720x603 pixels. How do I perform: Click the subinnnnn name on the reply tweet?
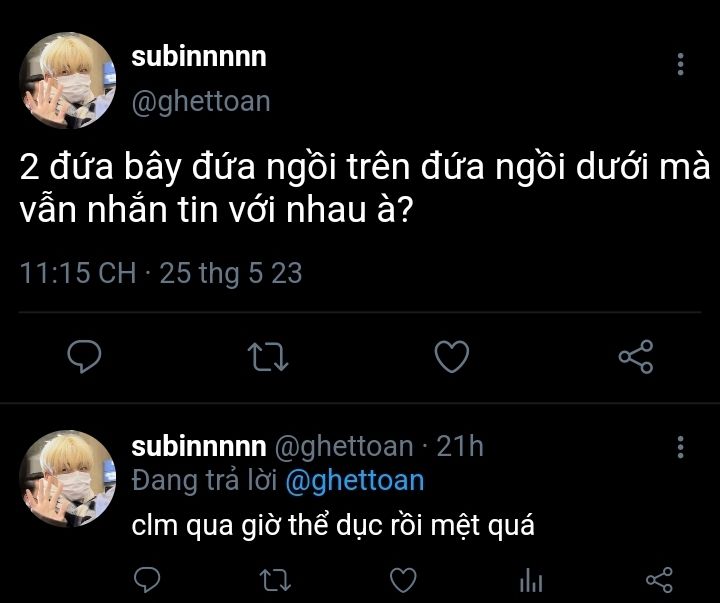[x=199, y=446]
